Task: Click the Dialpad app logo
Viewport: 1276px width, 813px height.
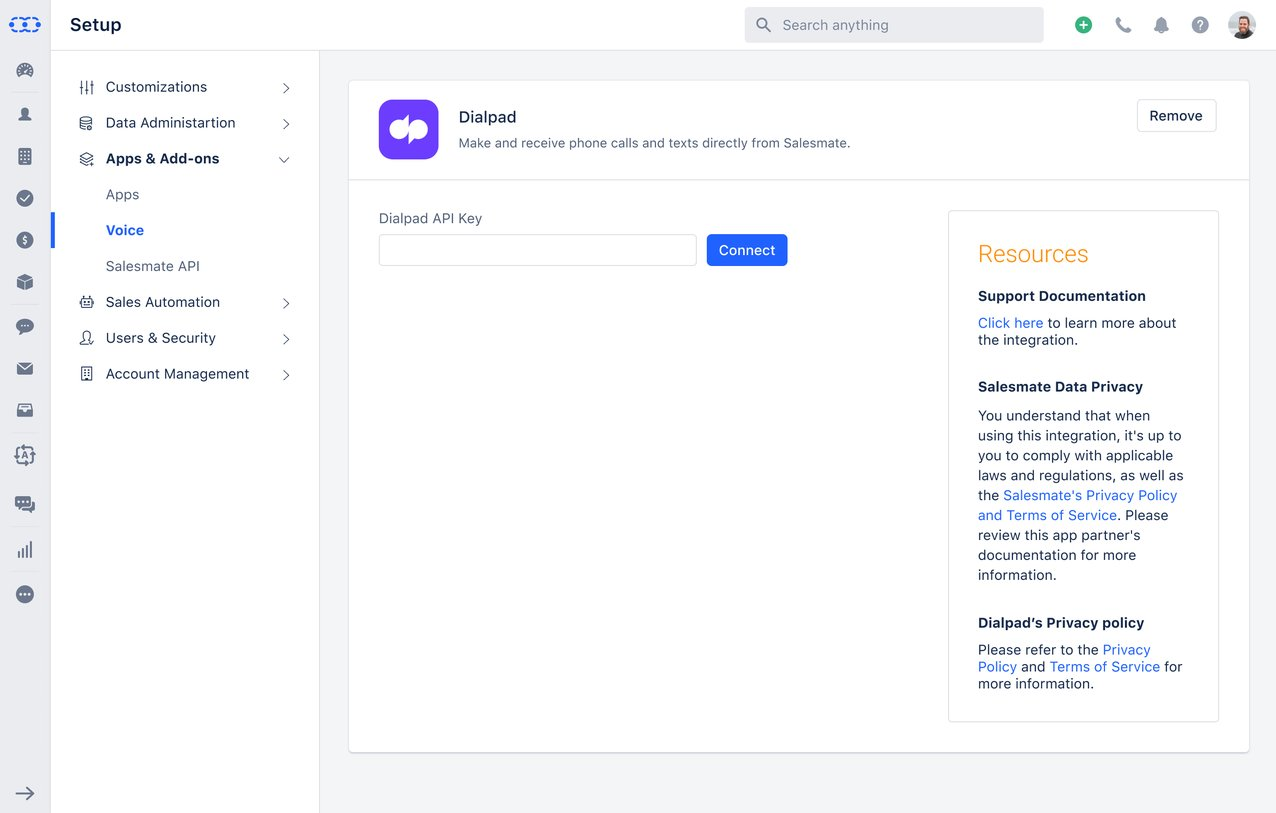Action: pyautogui.click(x=408, y=129)
